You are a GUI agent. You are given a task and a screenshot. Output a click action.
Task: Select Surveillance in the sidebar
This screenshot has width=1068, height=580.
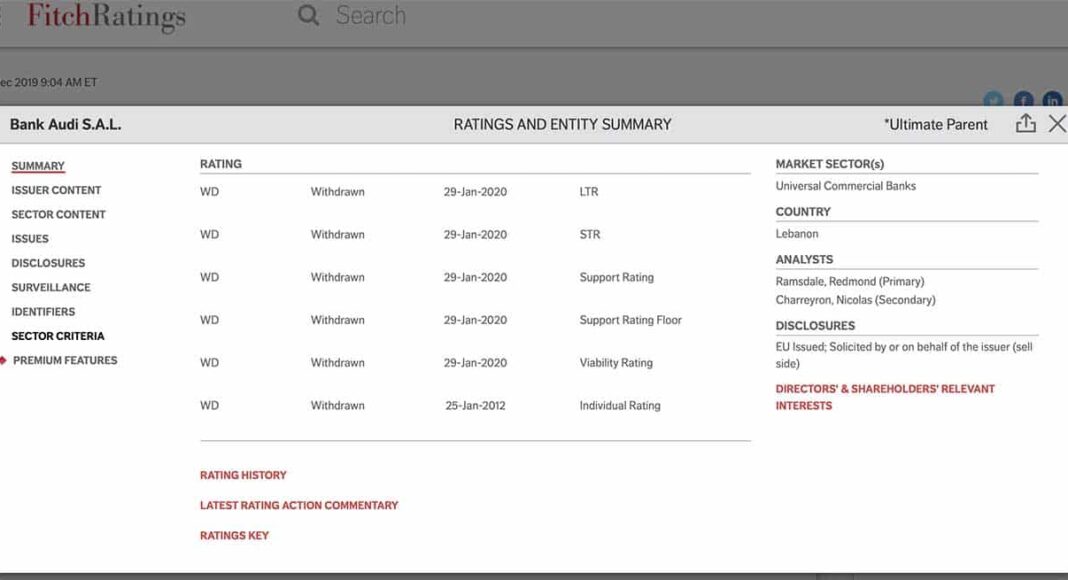[51, 288]
